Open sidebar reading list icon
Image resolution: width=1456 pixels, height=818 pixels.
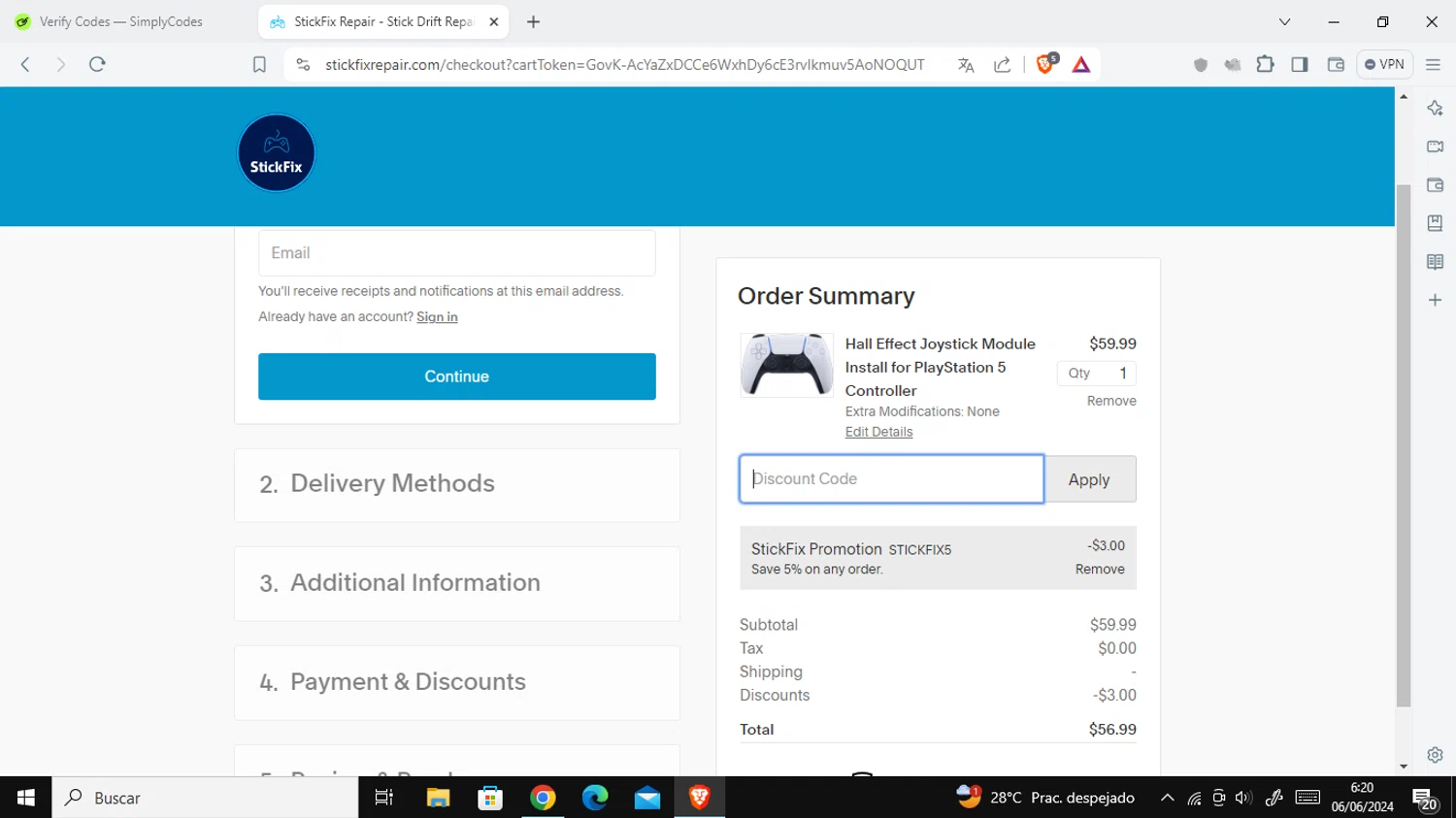tap(1435, 262)
